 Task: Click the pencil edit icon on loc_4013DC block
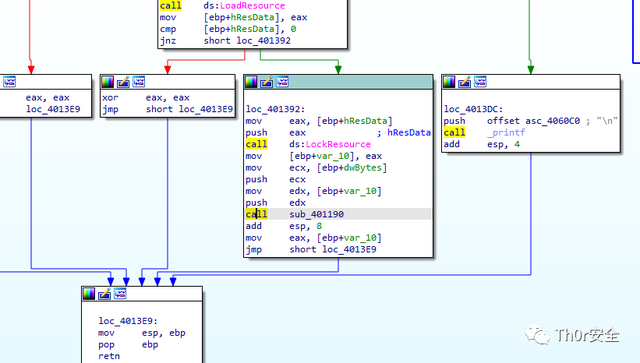[464, 82]
